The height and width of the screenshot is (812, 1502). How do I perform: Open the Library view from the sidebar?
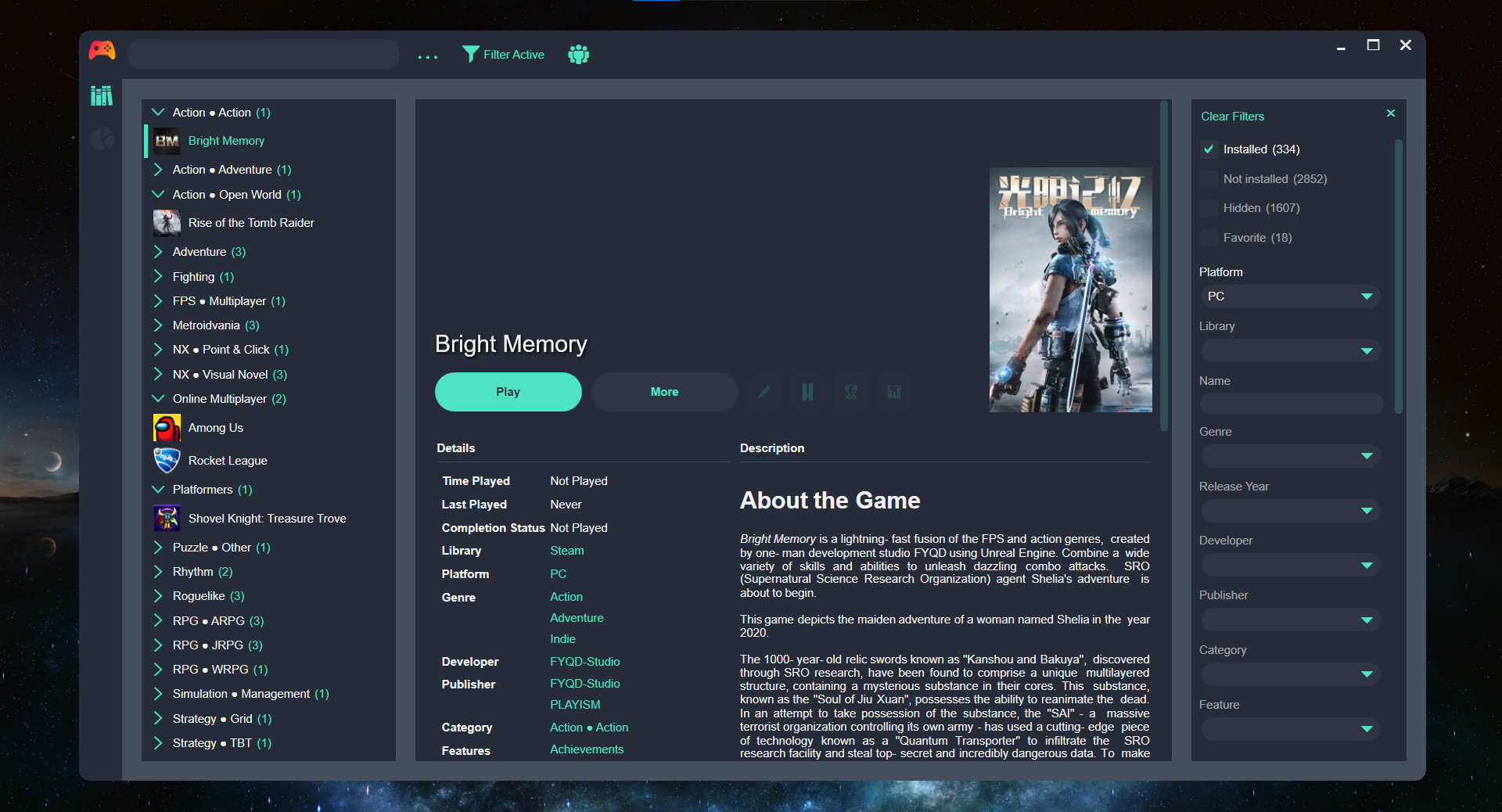pyautogui.click(x=102, y=95)
